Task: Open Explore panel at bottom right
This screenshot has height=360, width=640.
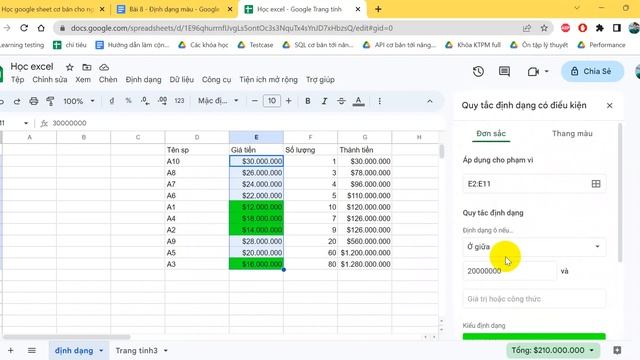Action: click(x=617, y=350)
